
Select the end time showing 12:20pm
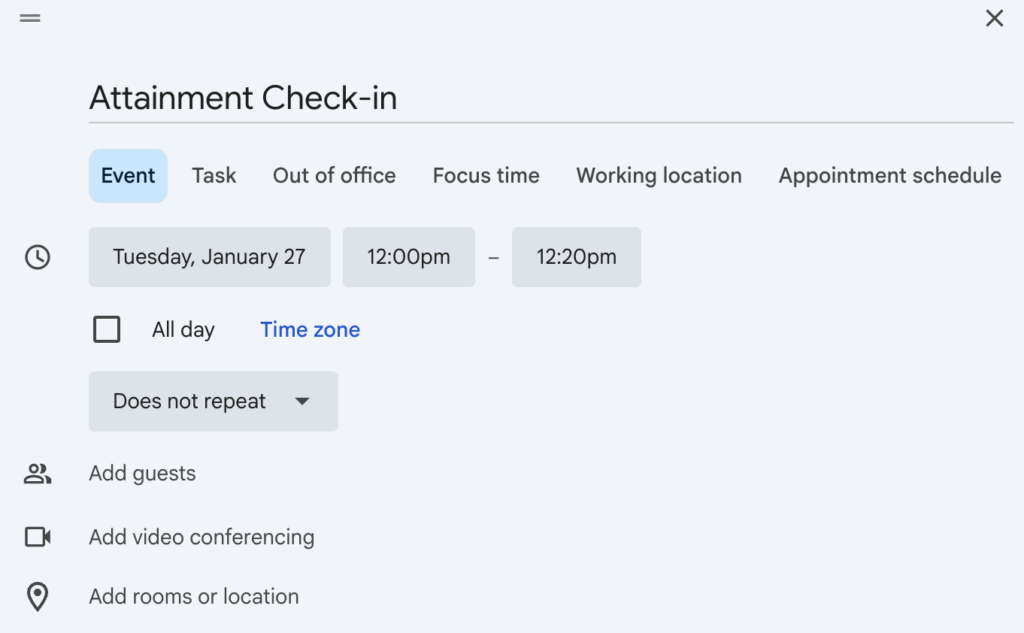(576, 257)
